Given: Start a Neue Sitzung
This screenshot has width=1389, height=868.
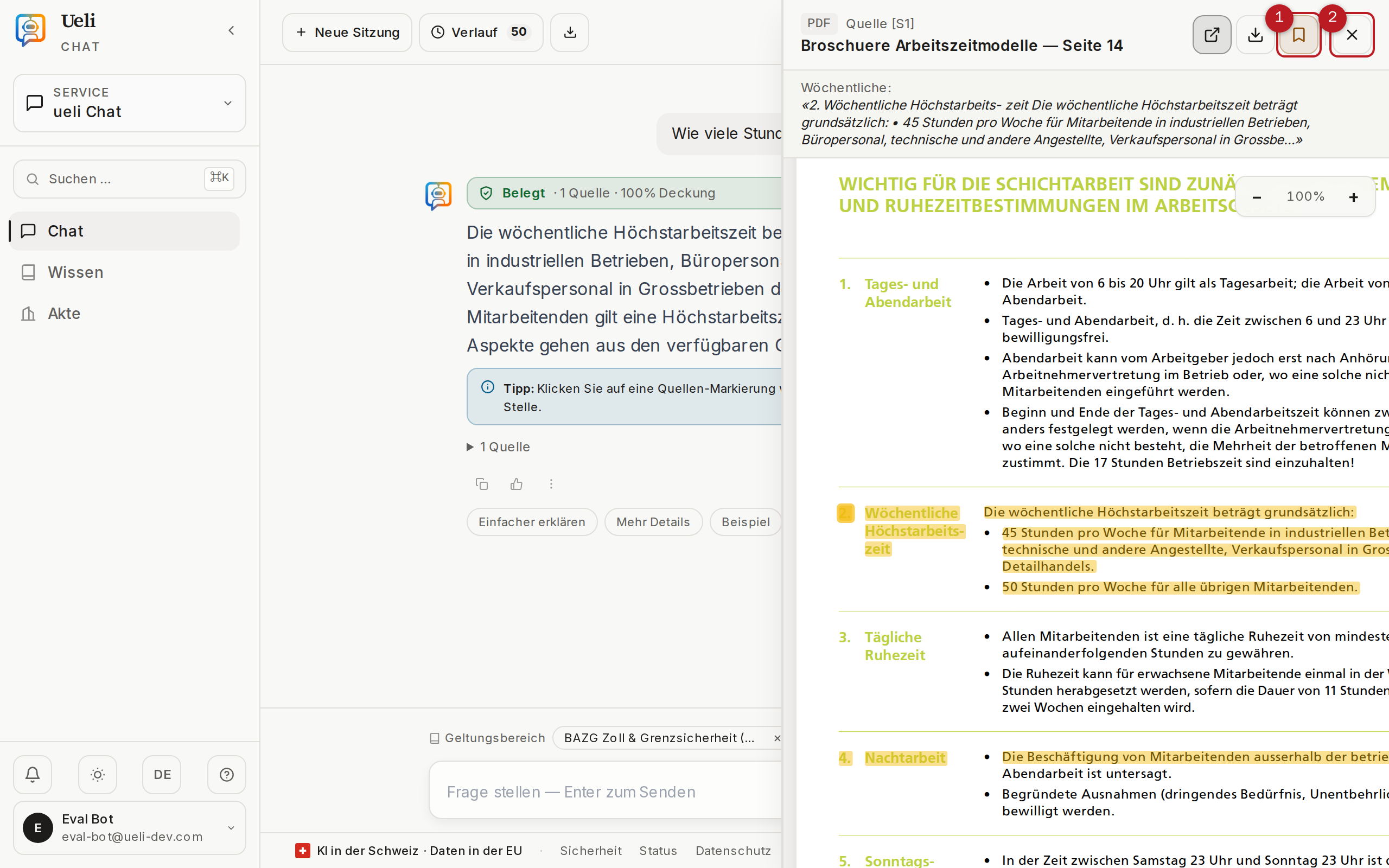Looking at the screenshot, I should coord(347,33).
